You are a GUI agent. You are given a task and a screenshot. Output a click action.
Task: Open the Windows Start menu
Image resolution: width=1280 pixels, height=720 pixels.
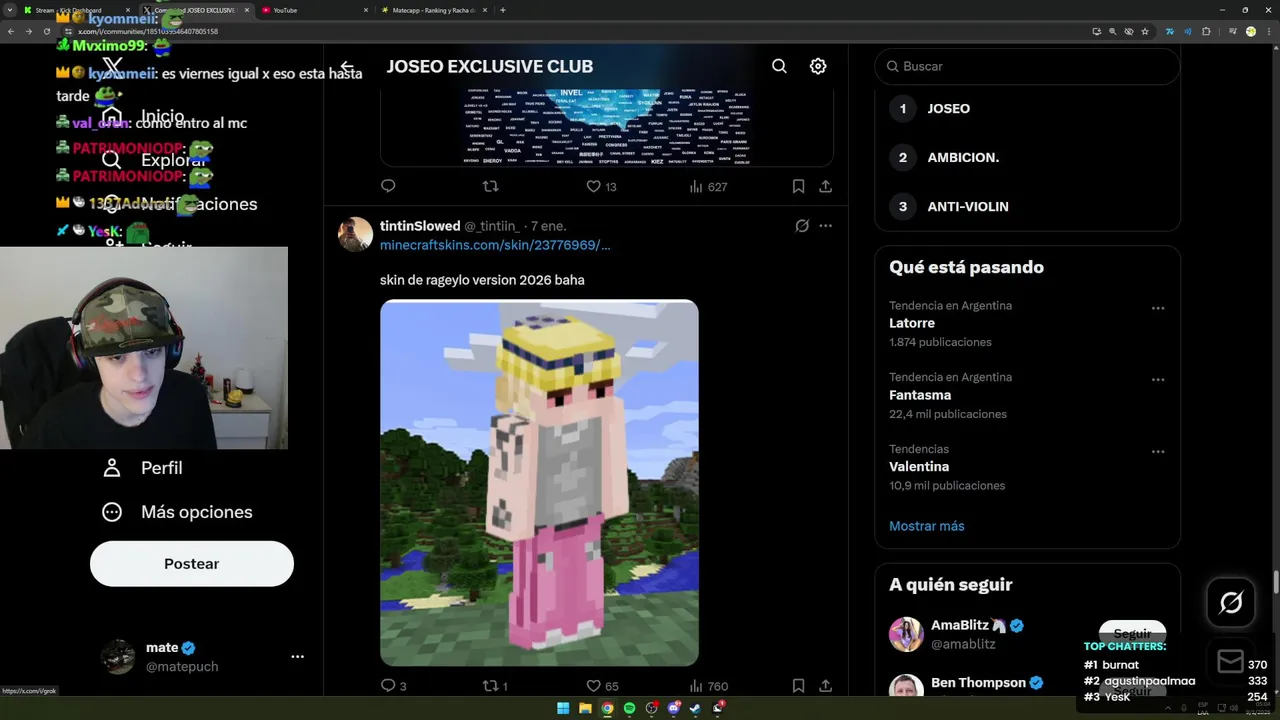tap(563, 708)
